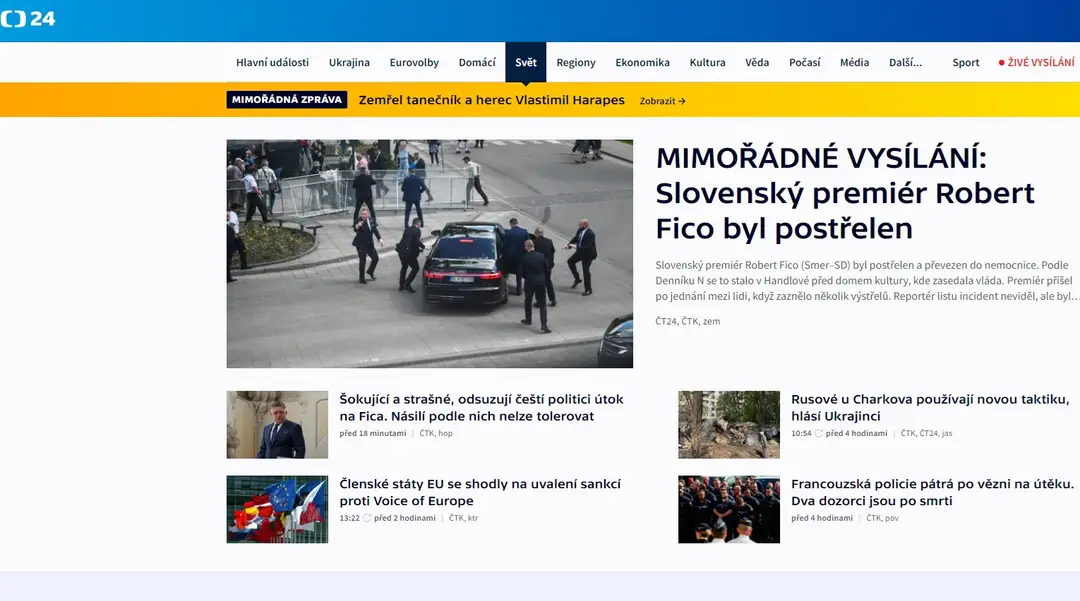Open article about Rusové u Charkova
1080x601 pixels.
930,408
